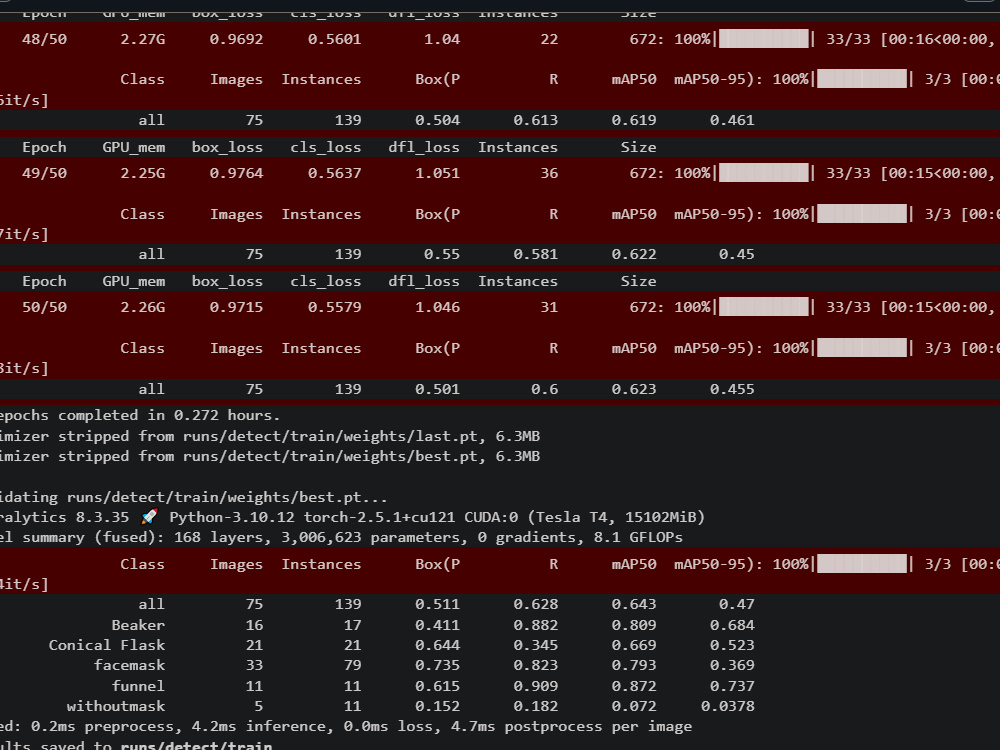The height and width of the screenshot is (750, 1000).
Task: Click the 'withoutmask' class row label
Action: click(116, 706)
